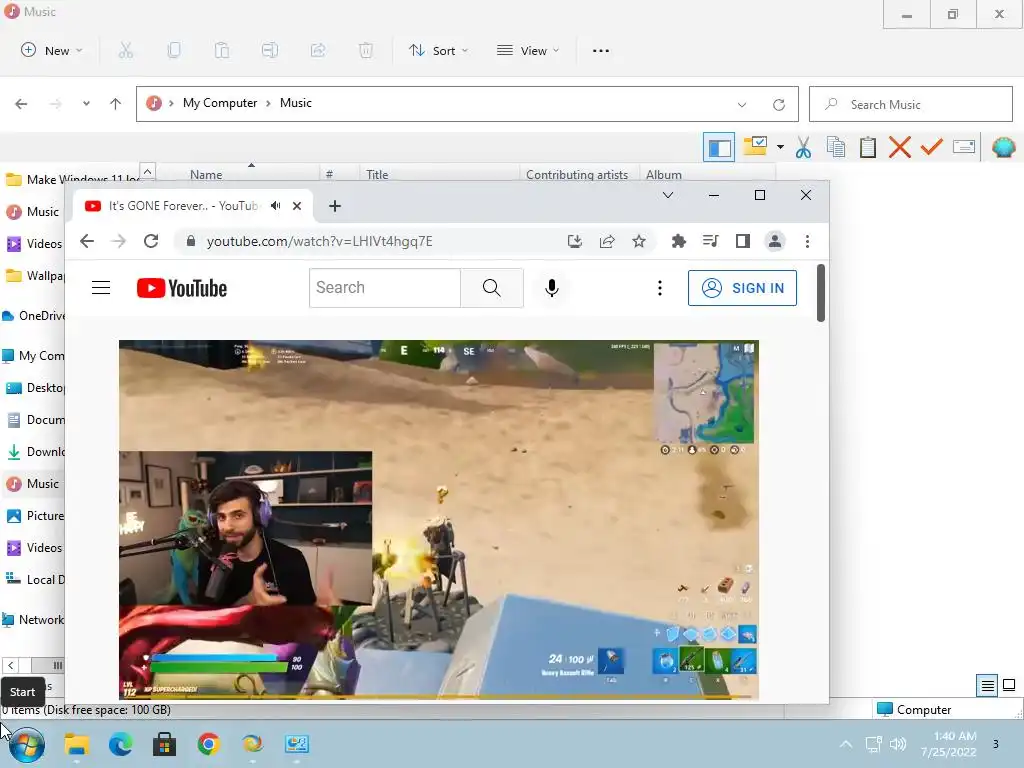Screen dimensions: 1024x768
Task: Select OneDrive in the navigation pane
Action: point(34,315)
